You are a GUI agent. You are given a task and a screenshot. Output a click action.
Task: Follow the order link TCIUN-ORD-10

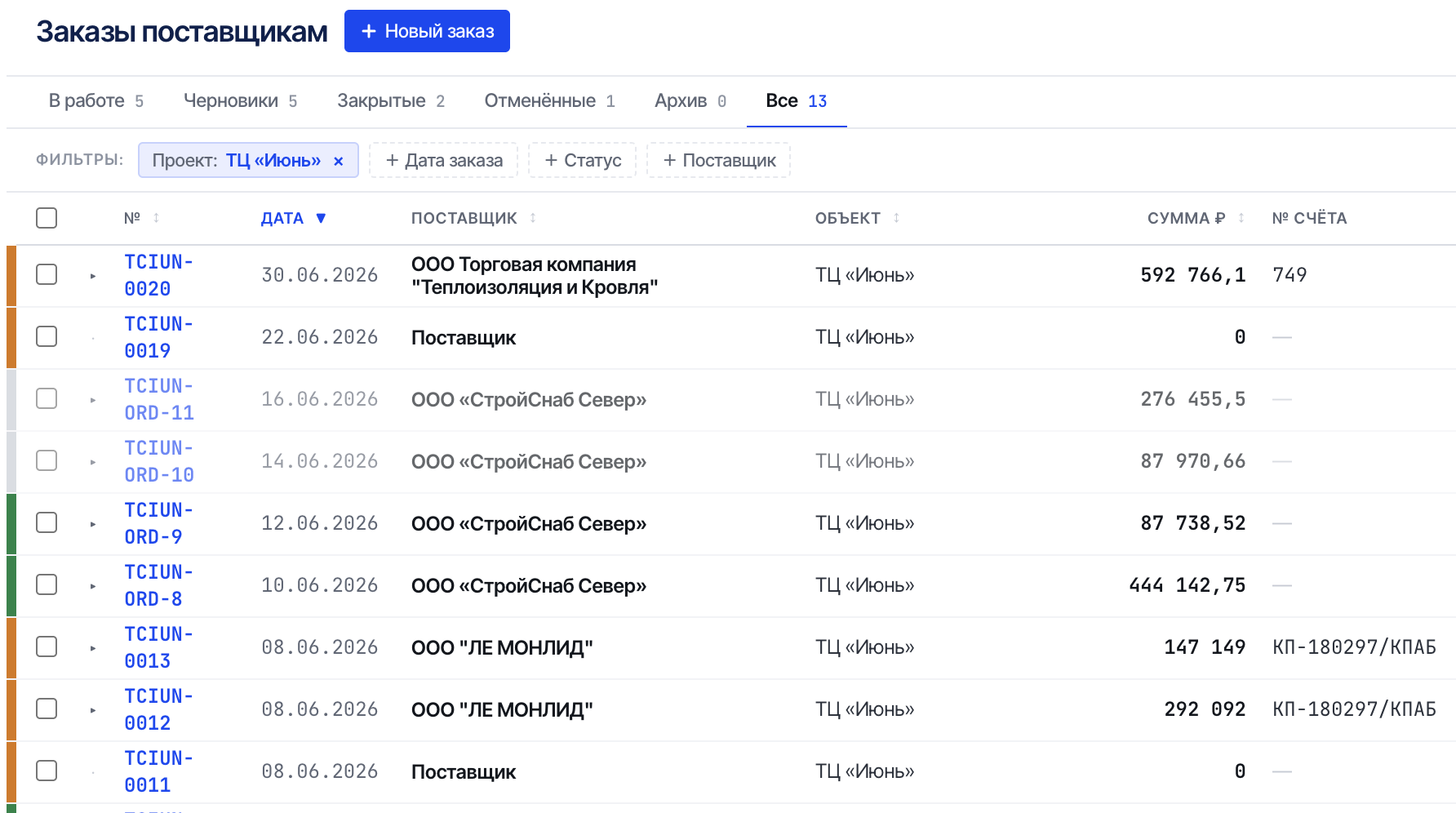tap(159, 461)
